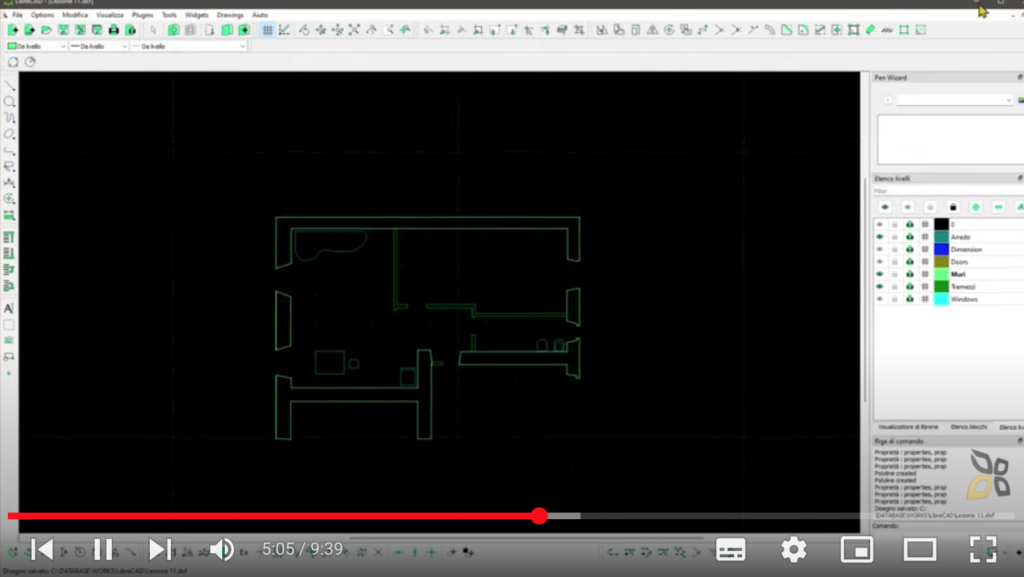Hide the Arredo layer
Screen dimensions: 1024x577
(880, 237)
